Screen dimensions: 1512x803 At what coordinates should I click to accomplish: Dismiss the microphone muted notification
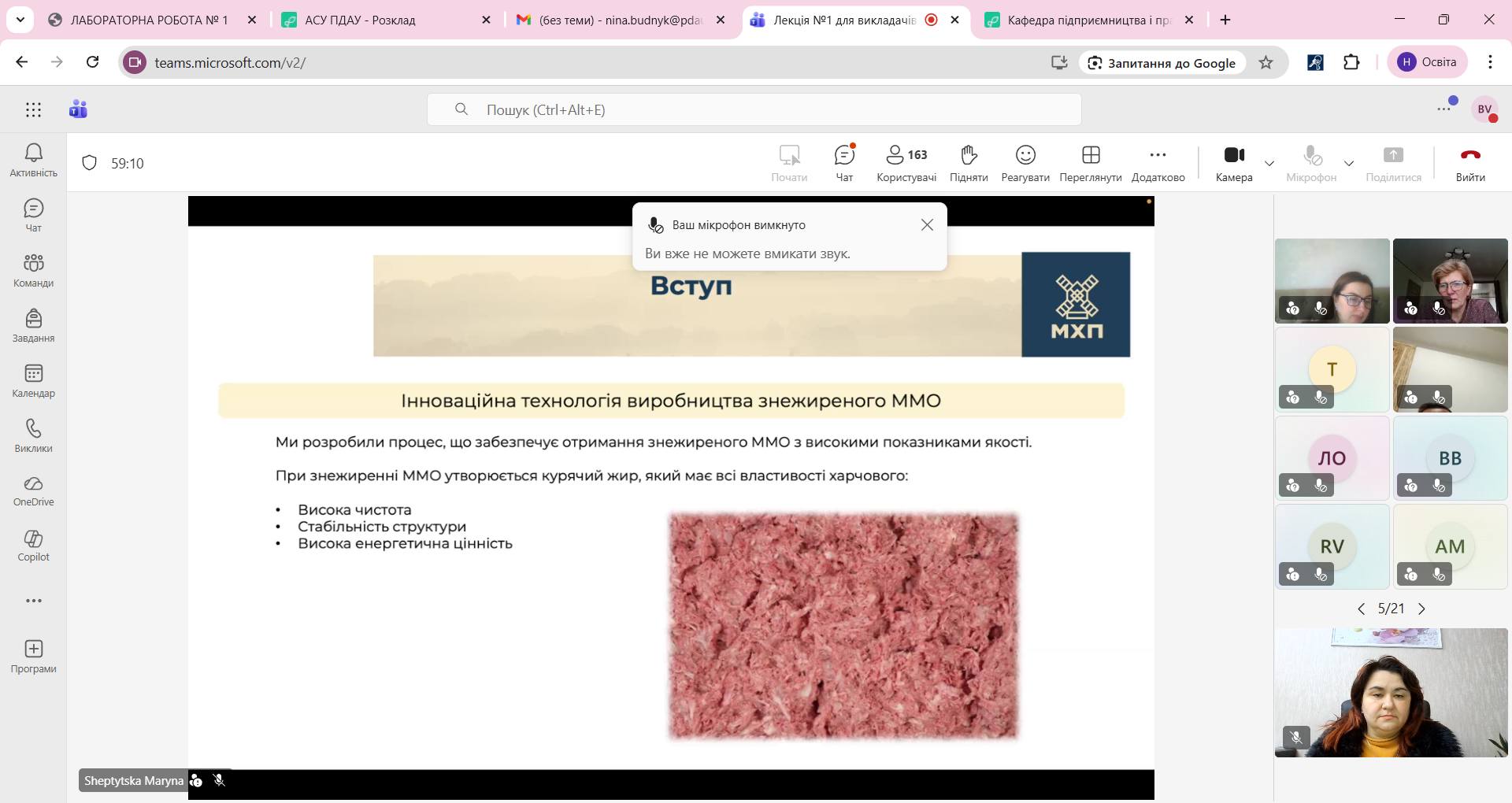click(927, 225)
